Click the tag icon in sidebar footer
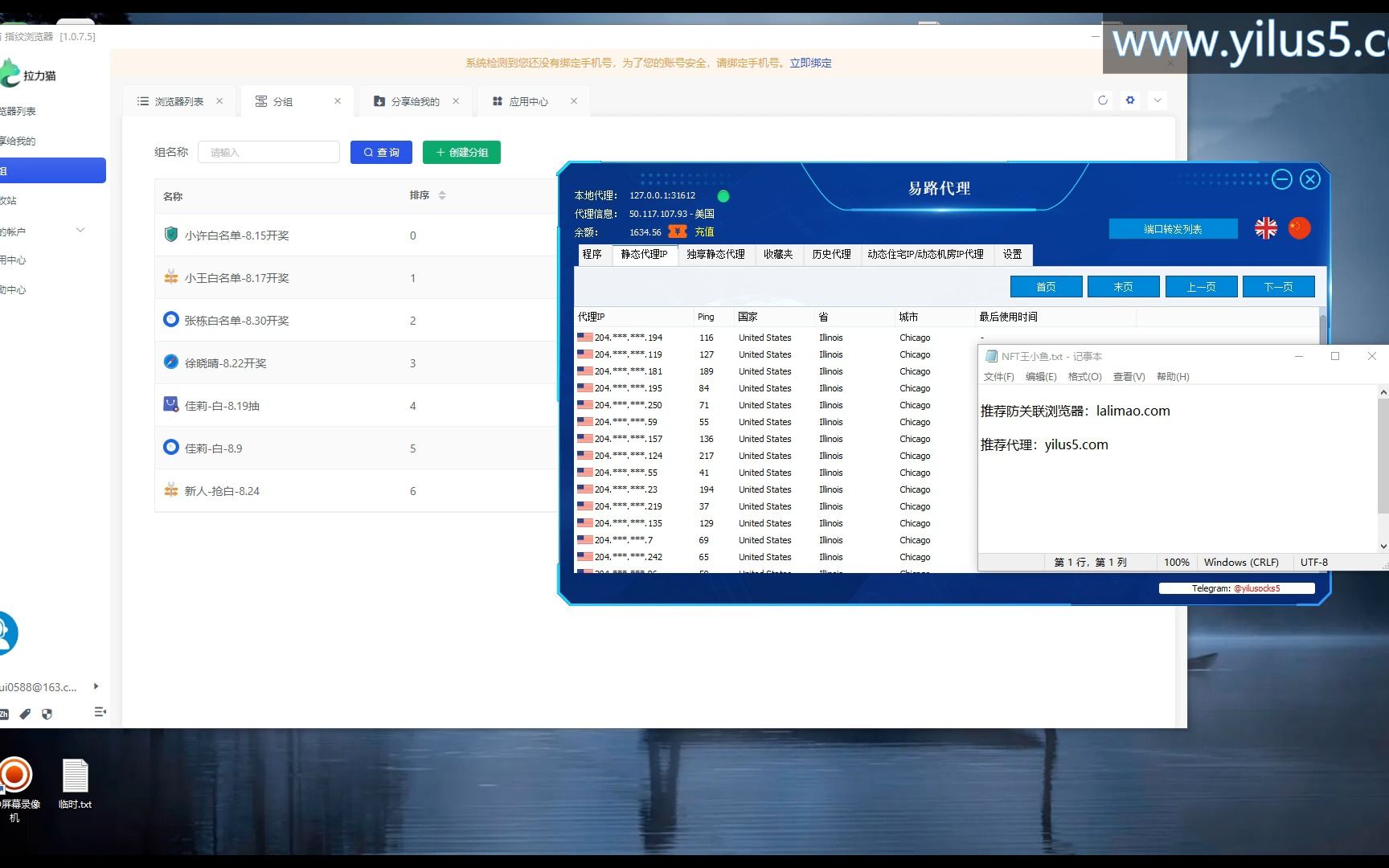 click(25, 714)
